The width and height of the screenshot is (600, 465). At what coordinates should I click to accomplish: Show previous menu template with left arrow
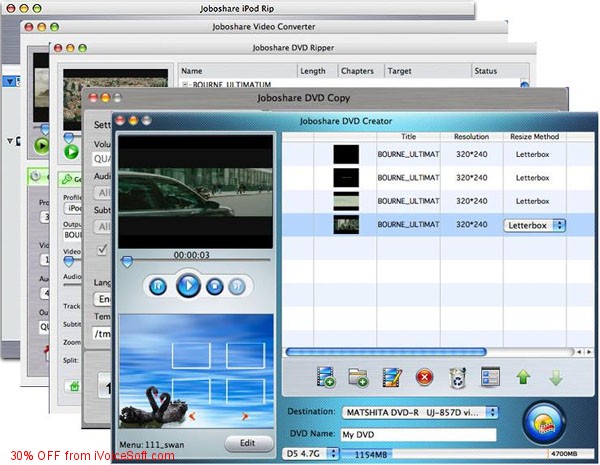[x=192, y=416]
